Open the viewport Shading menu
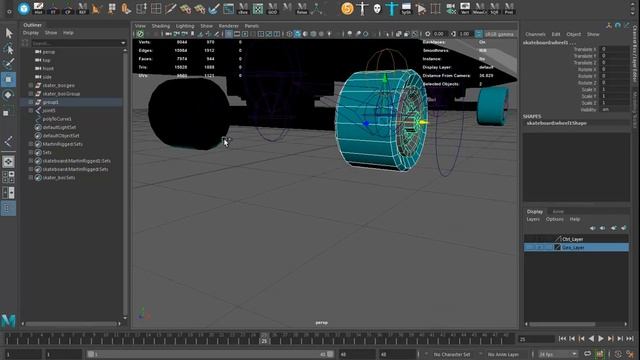 coord(160,26)
